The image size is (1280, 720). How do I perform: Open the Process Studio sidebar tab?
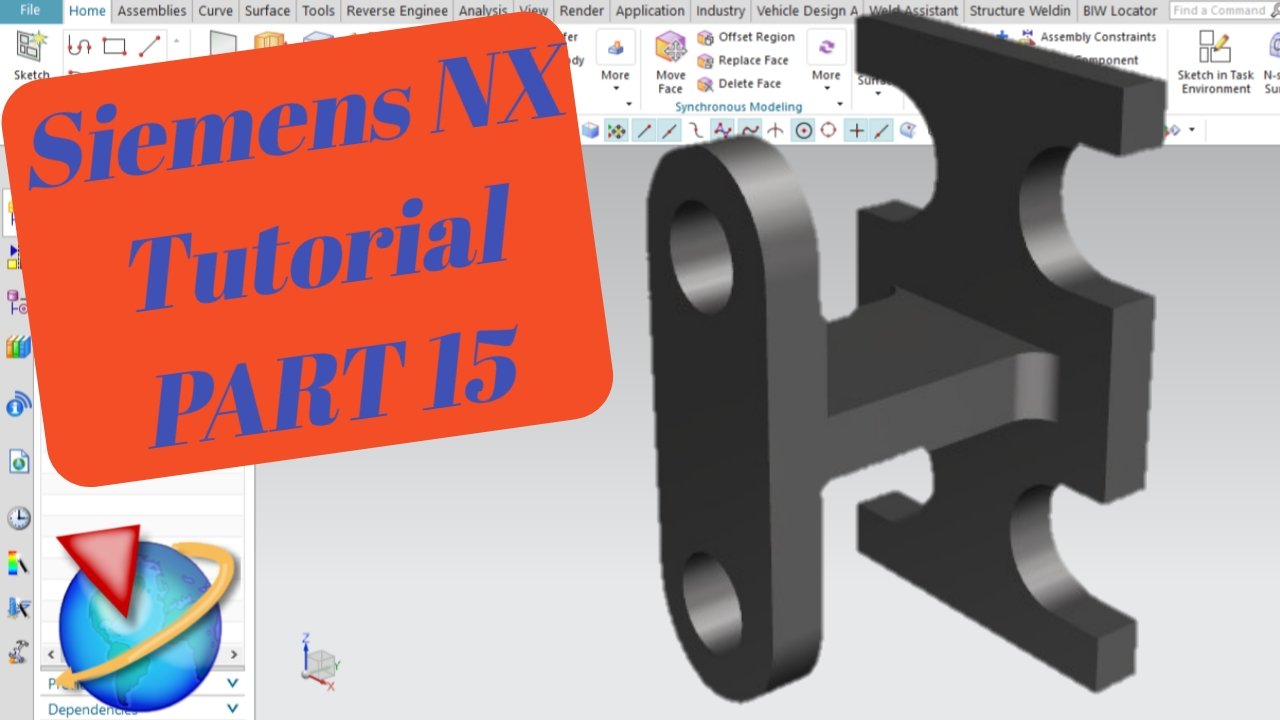pyautogui.click(x=18, y=607)
